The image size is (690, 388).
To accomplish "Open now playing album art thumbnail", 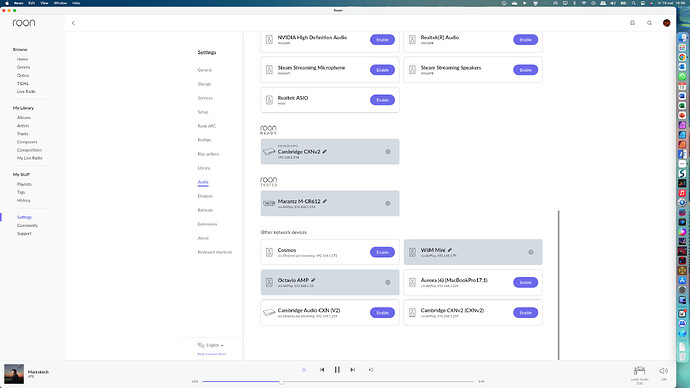I will [14, 374].
